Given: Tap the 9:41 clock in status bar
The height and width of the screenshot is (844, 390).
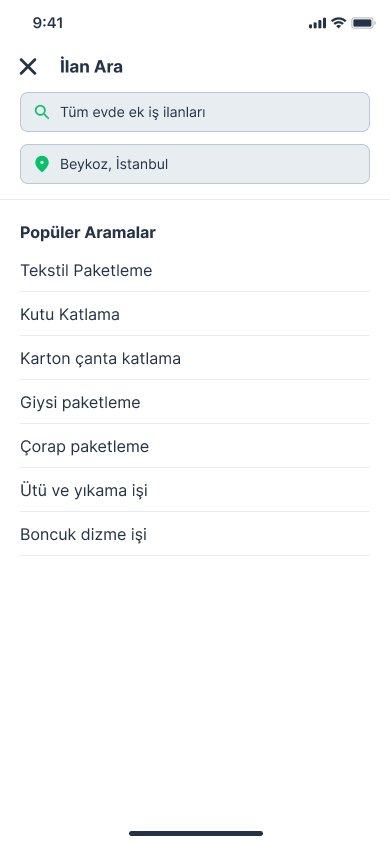Looking at the screenshot, I should (x=48, y=23).
